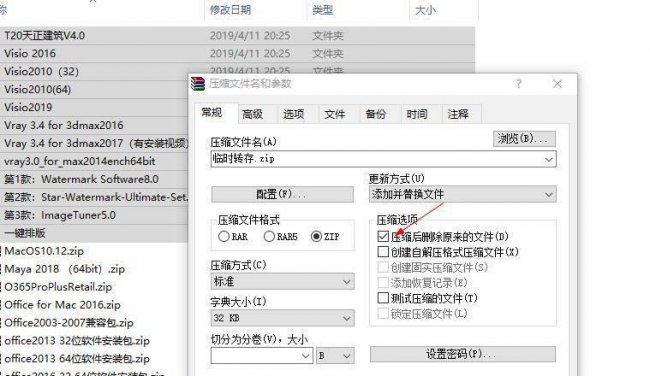This screenshot has height=376, width=650.
Task: Select the 注释 tab
Action: point(458,114)
